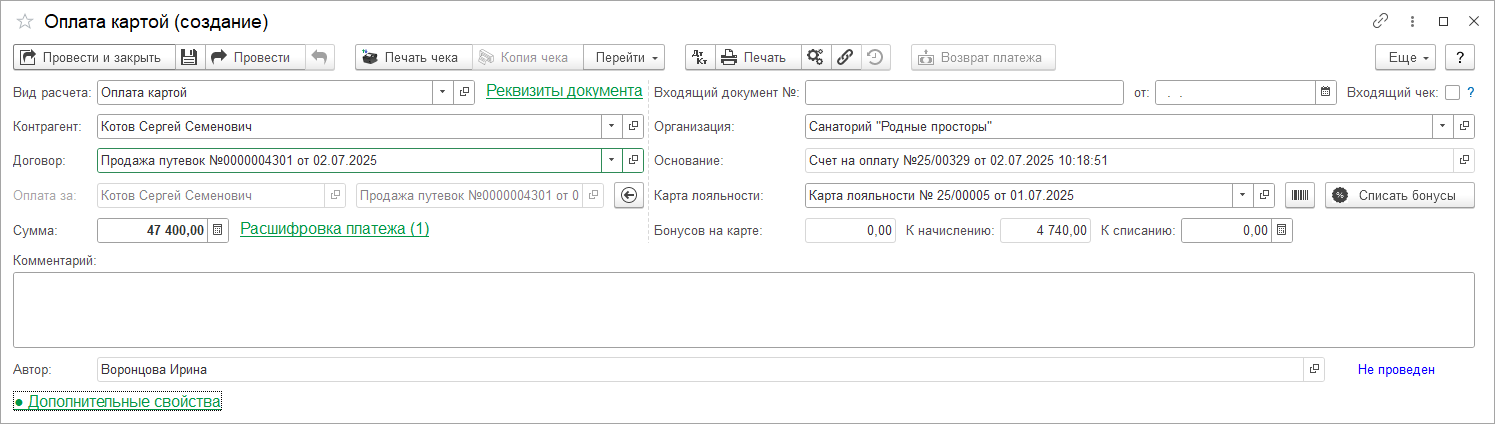
Task: Expand the Вид расчета dropdown list
Action: click(x=443, y=93)
